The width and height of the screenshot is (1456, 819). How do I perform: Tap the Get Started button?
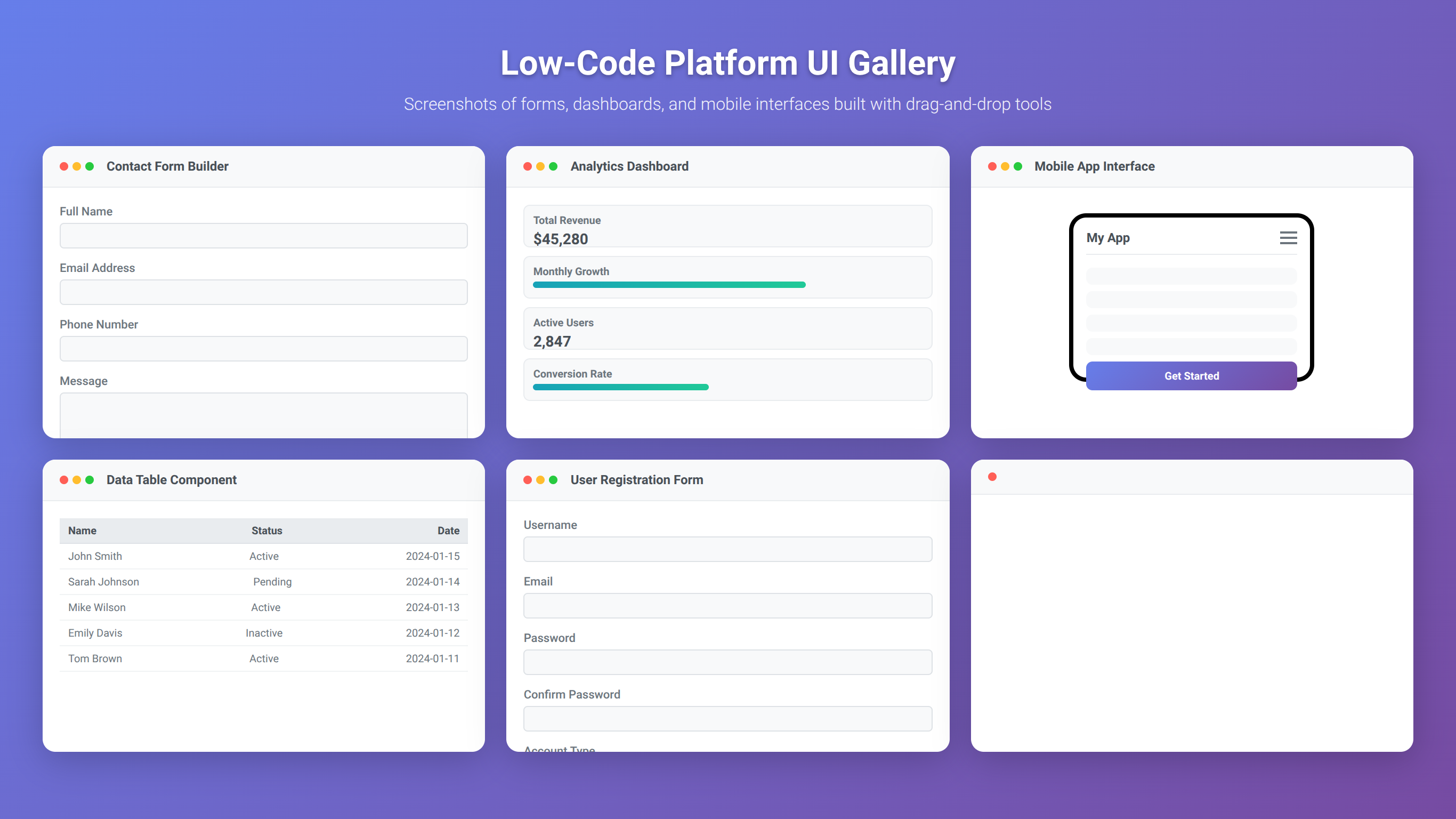[x=1192, y=375]
